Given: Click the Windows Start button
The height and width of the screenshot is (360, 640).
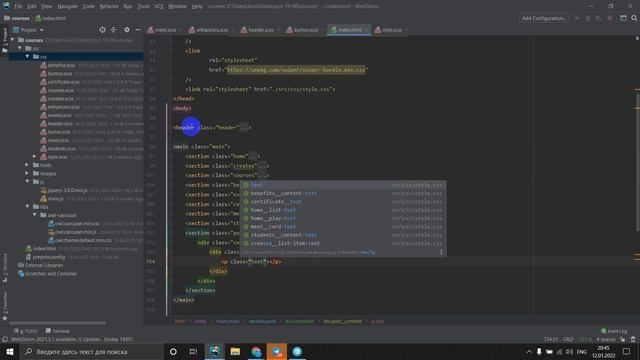Looking at the screenshot, I should pyautogui.click(x=9, y=351).
